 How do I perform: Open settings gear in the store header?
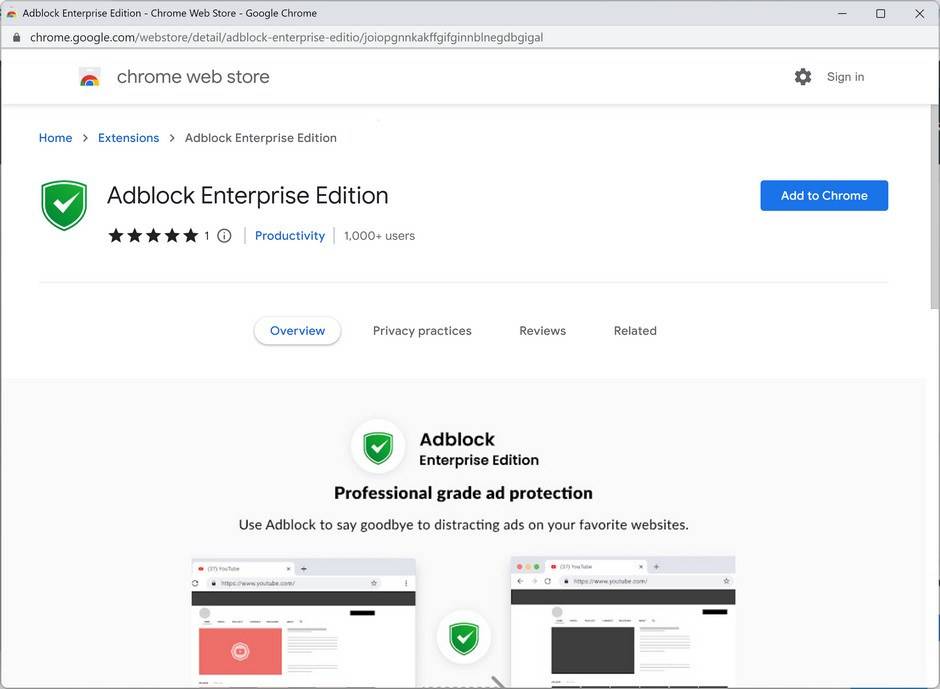(803, 77)
